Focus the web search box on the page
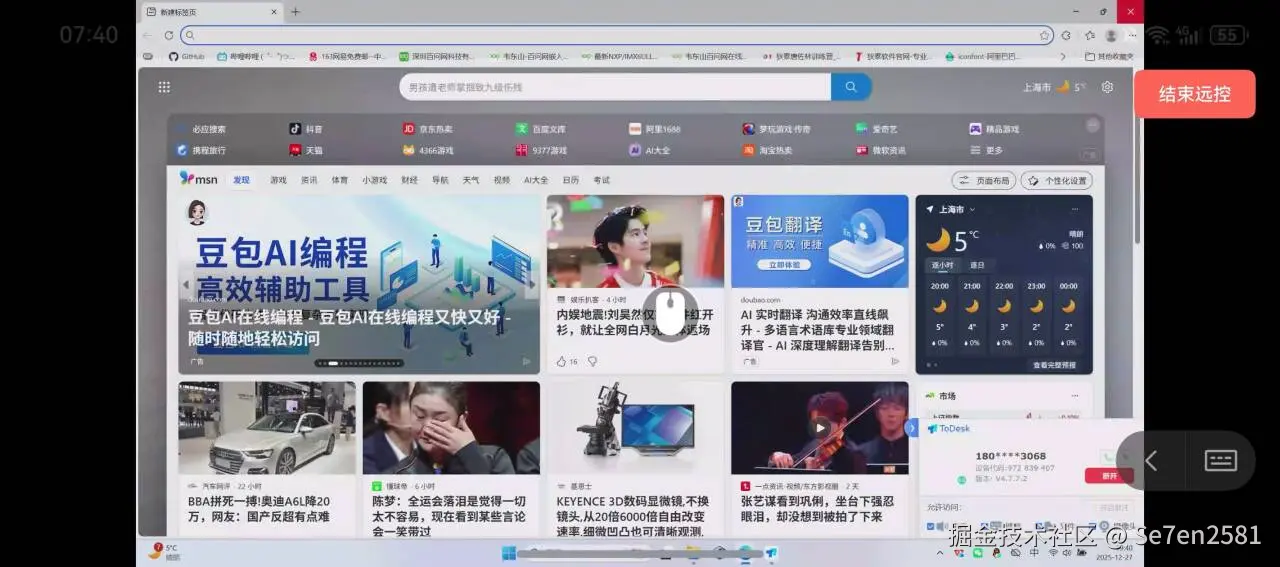The image size is (1280, 567). 615,87
